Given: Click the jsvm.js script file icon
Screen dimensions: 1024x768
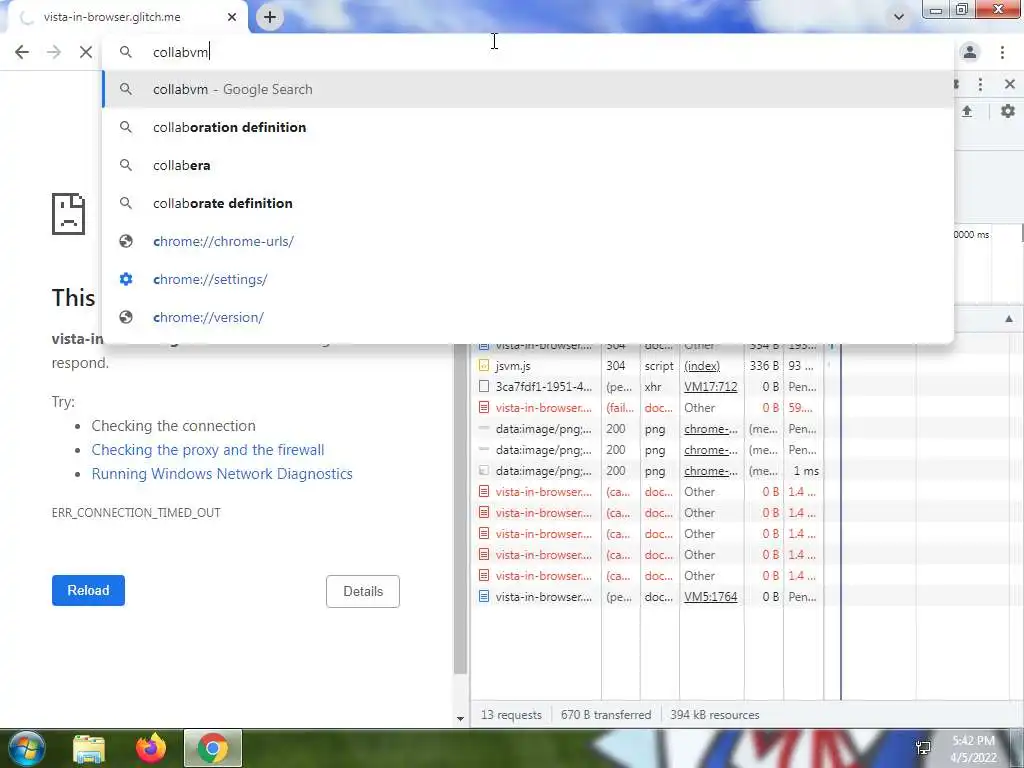Looking at the screenshot, I should click(484, 366).
